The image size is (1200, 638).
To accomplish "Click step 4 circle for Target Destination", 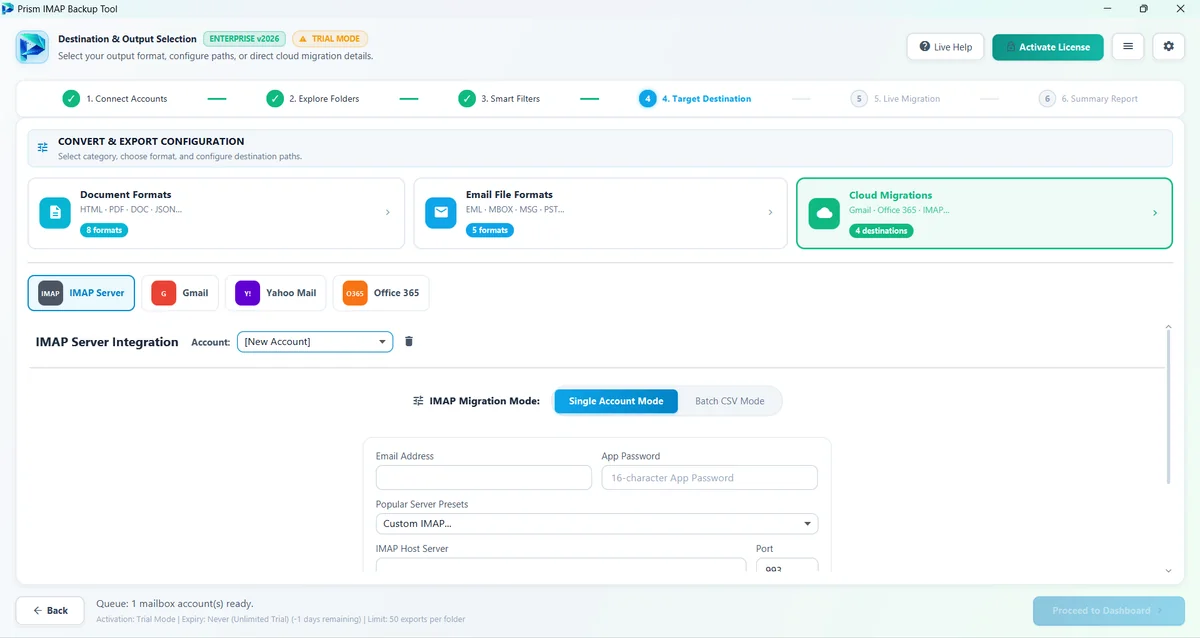I will point(648,98).
